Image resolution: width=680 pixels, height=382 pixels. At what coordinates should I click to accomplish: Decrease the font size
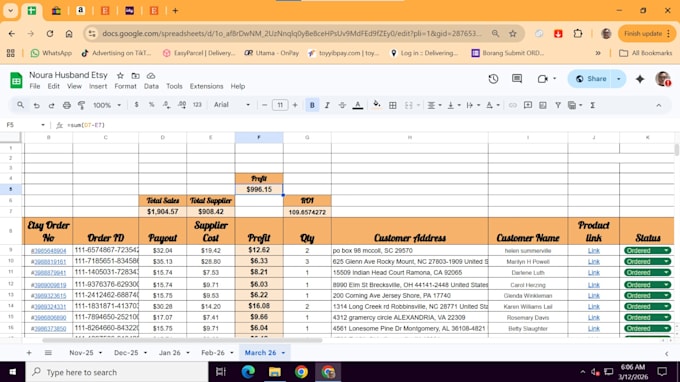pos(264,105)
